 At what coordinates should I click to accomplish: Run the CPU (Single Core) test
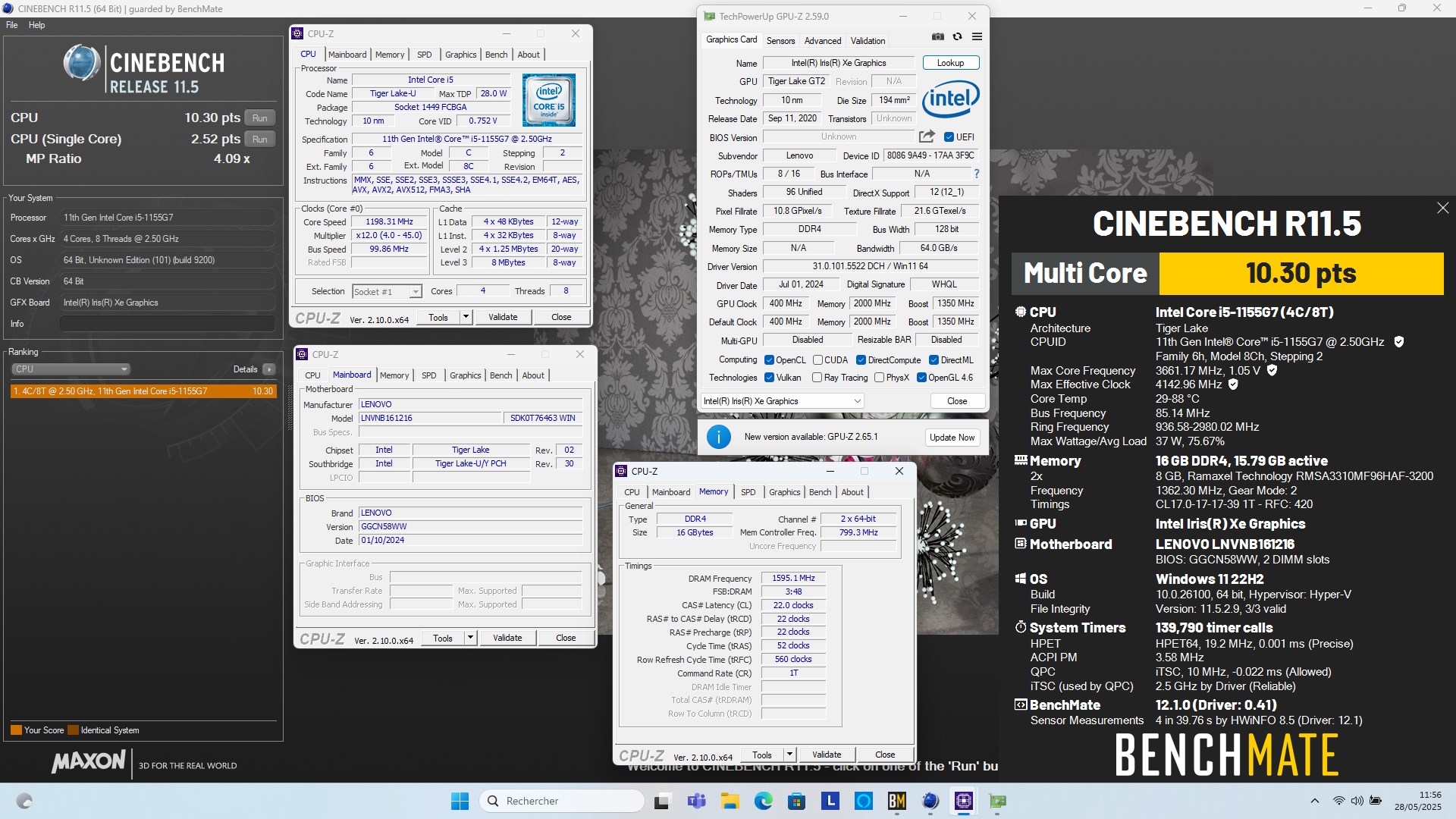259,140
